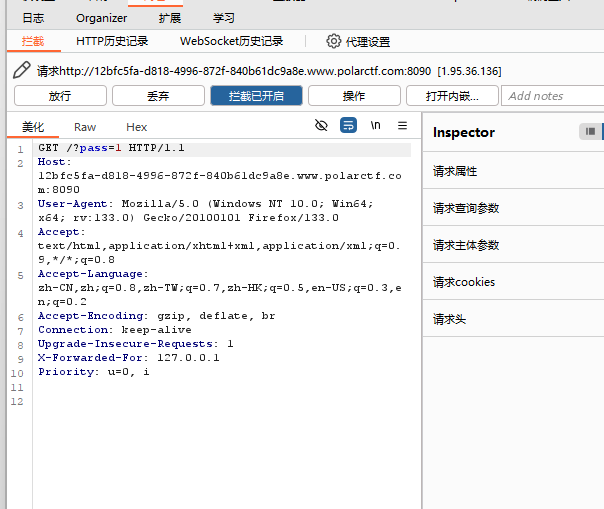Select the Organizer top tab

101,18
